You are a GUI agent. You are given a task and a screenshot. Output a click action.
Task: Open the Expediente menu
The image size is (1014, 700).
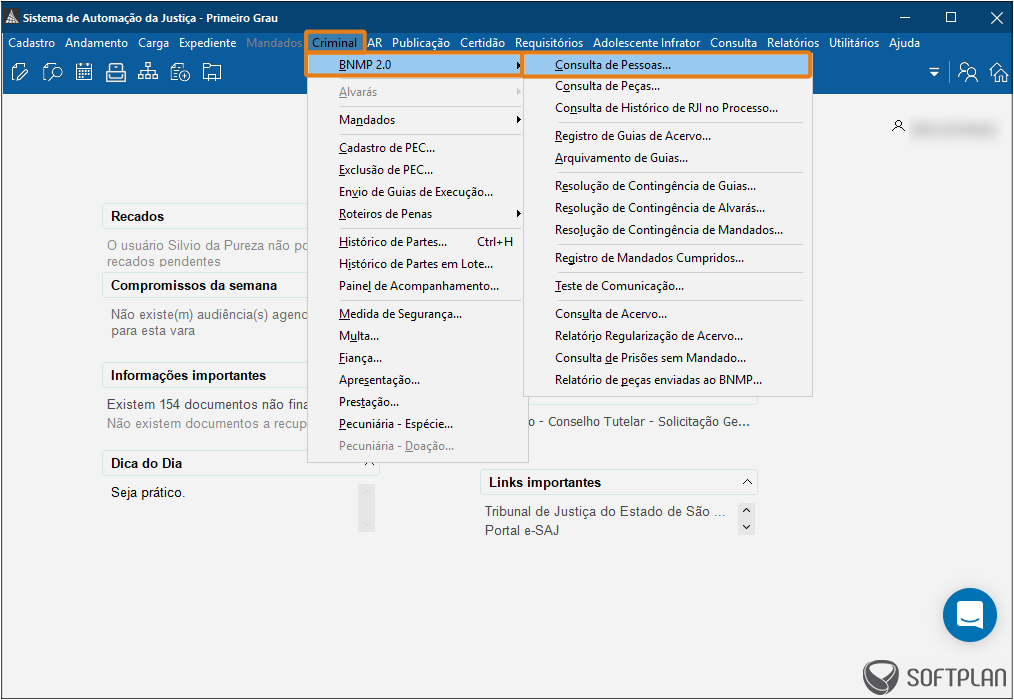tap(208, 43)
